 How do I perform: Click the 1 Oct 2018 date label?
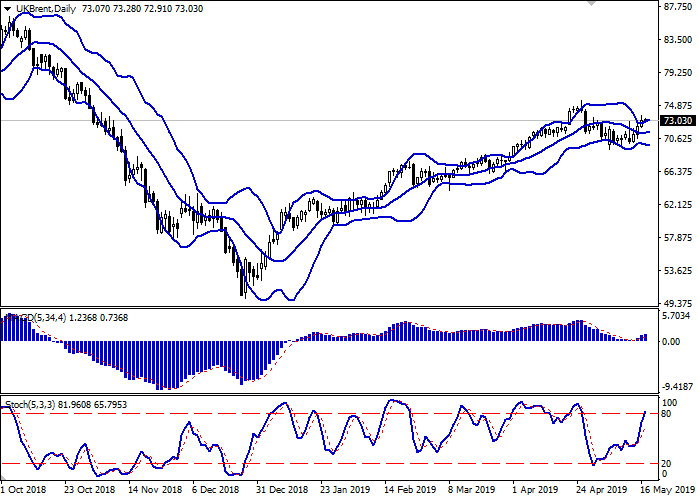click(x=24, y=491)
